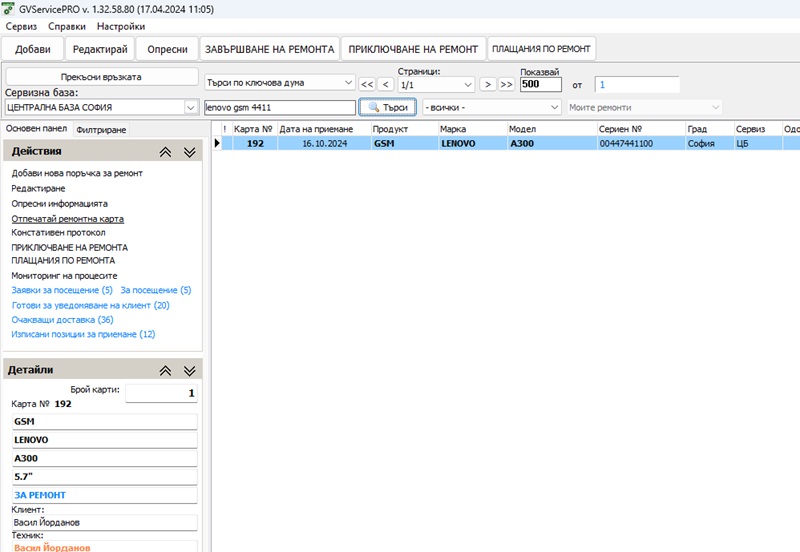Screen dimensions: 800x552
Task: Go to first page with << button
Action: coord(367,84)
